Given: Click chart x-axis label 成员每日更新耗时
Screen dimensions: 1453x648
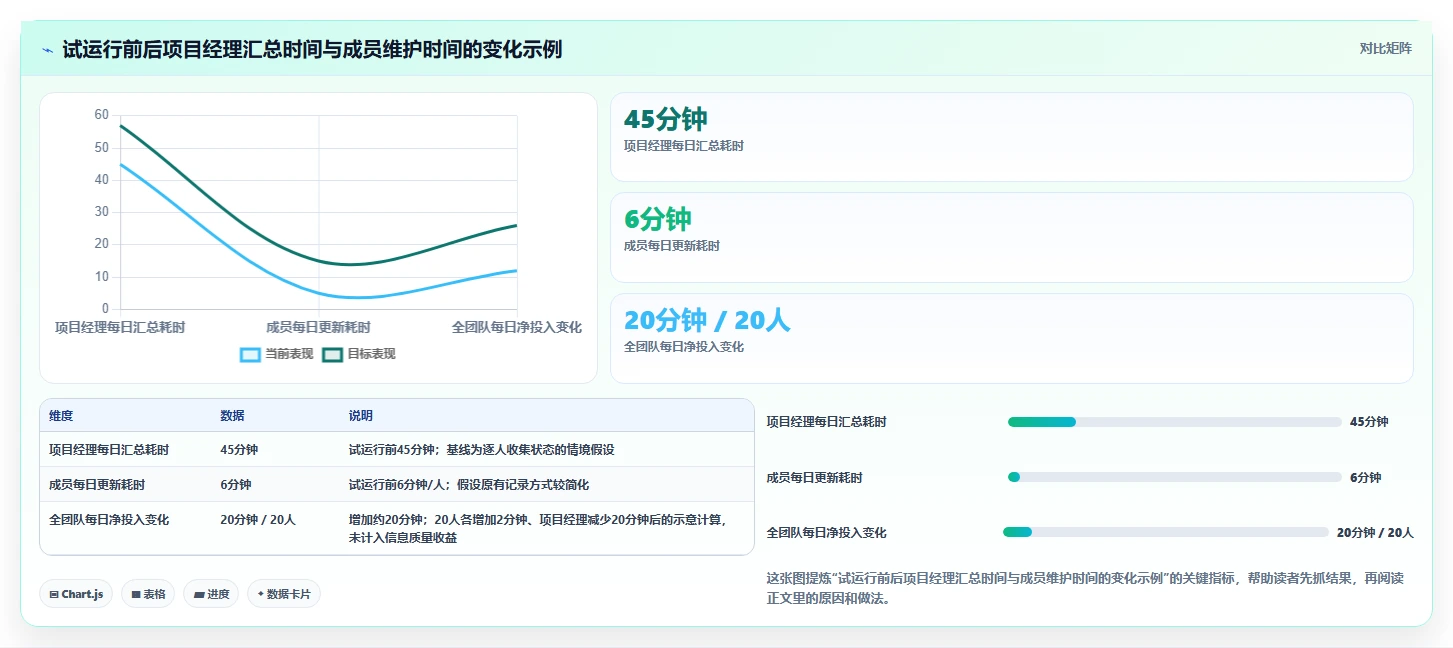Looking at the screenshot, I should [x=318, y=327].
